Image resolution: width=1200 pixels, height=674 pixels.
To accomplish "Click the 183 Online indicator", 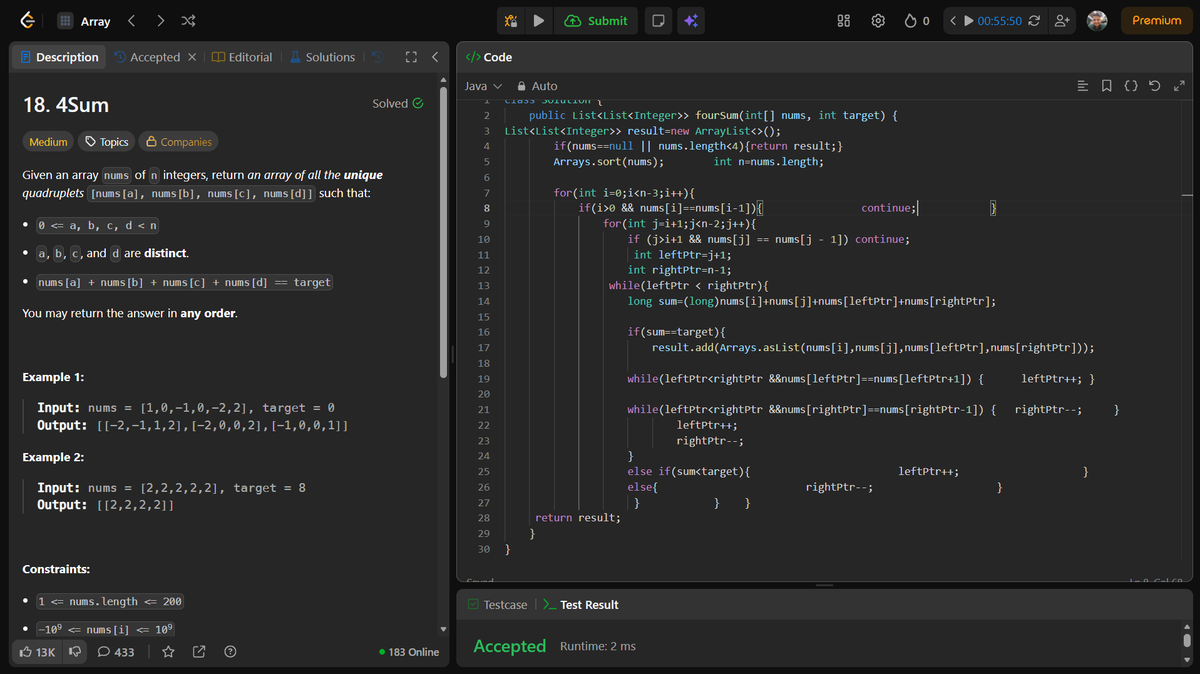I will [410, 652].
